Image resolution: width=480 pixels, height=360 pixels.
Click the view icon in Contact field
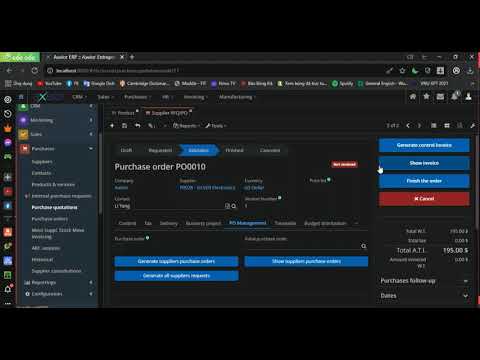pyautogui.click(x=227, y=206)
